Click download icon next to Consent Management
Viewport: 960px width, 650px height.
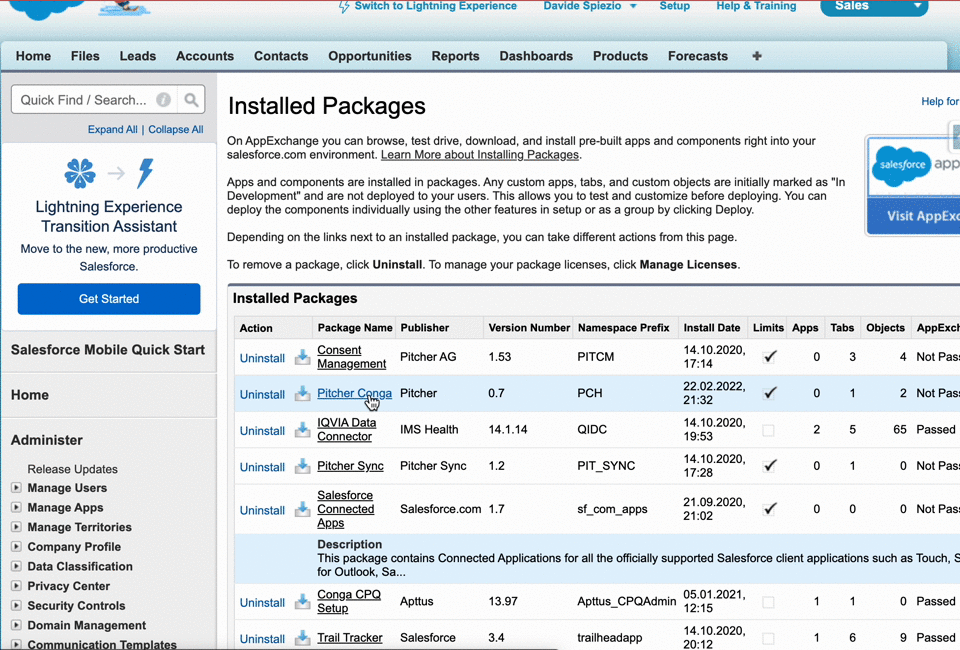click(302, 357)
